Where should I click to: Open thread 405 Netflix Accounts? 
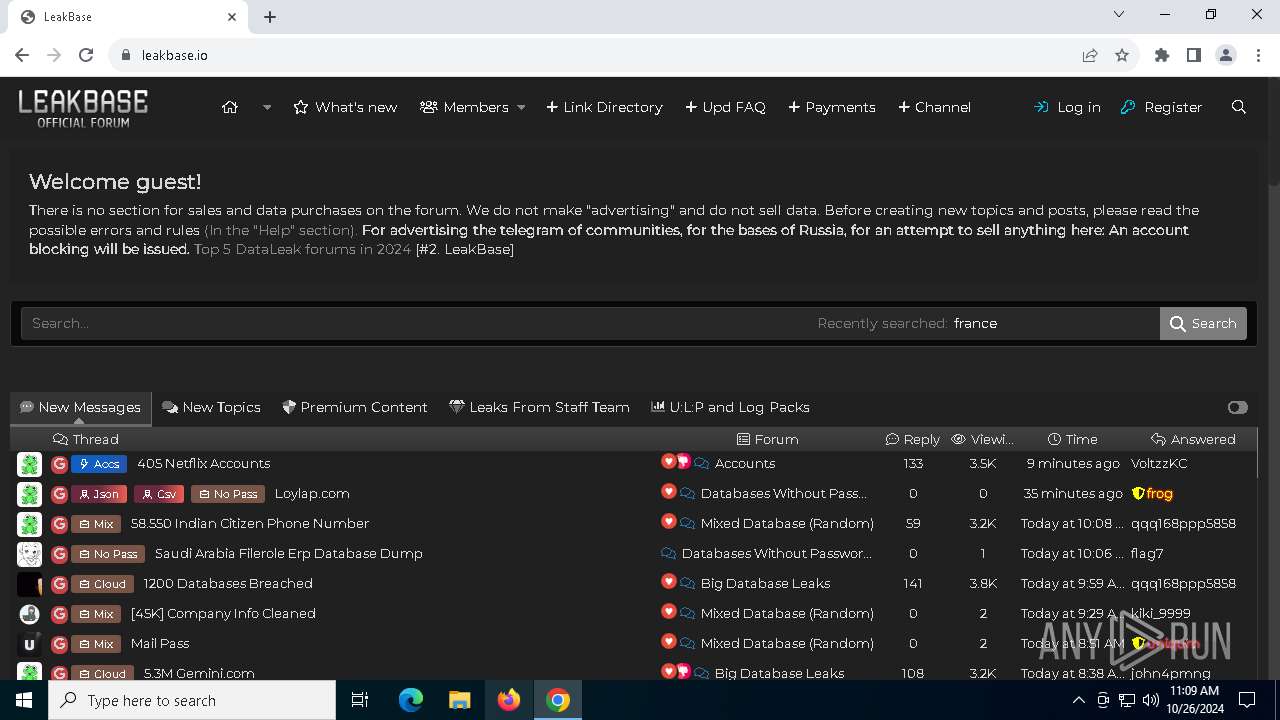(204, 463)
